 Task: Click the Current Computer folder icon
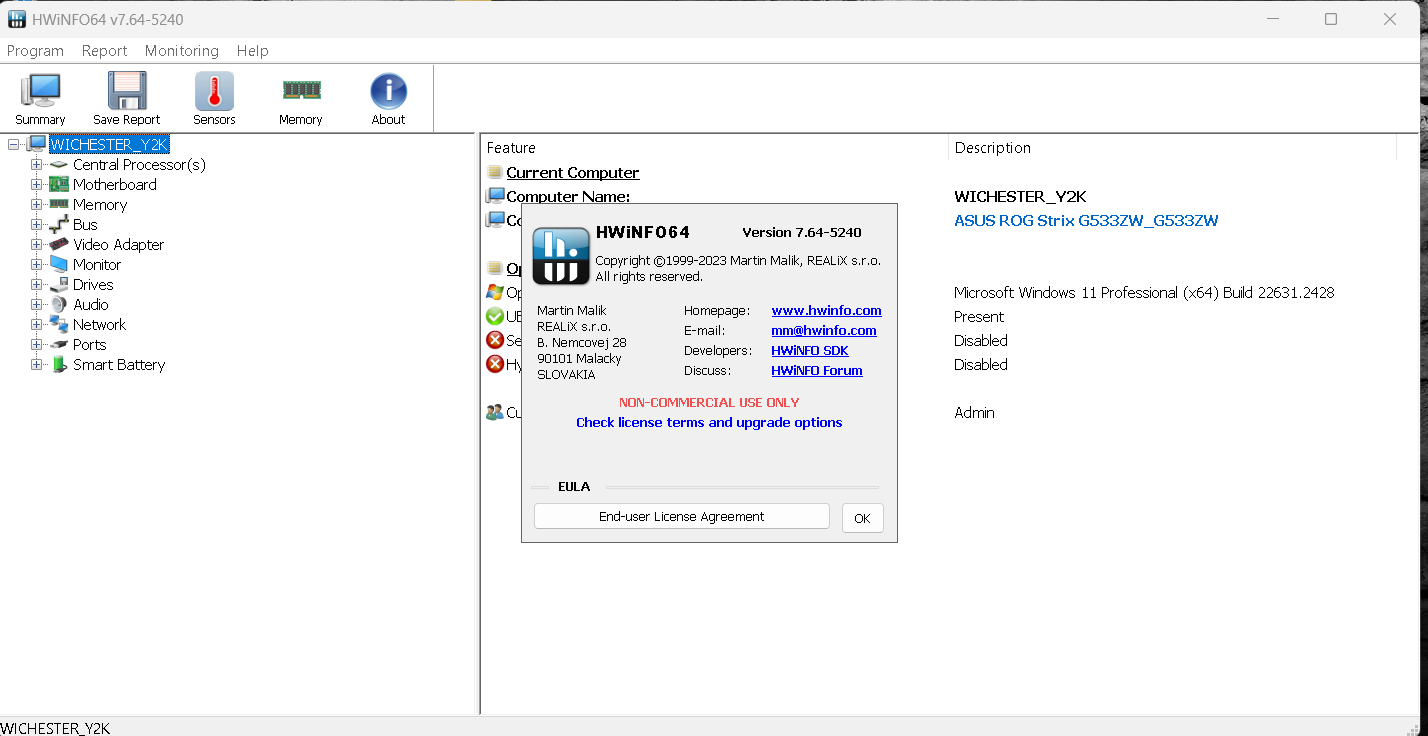(x=495, y=173)
